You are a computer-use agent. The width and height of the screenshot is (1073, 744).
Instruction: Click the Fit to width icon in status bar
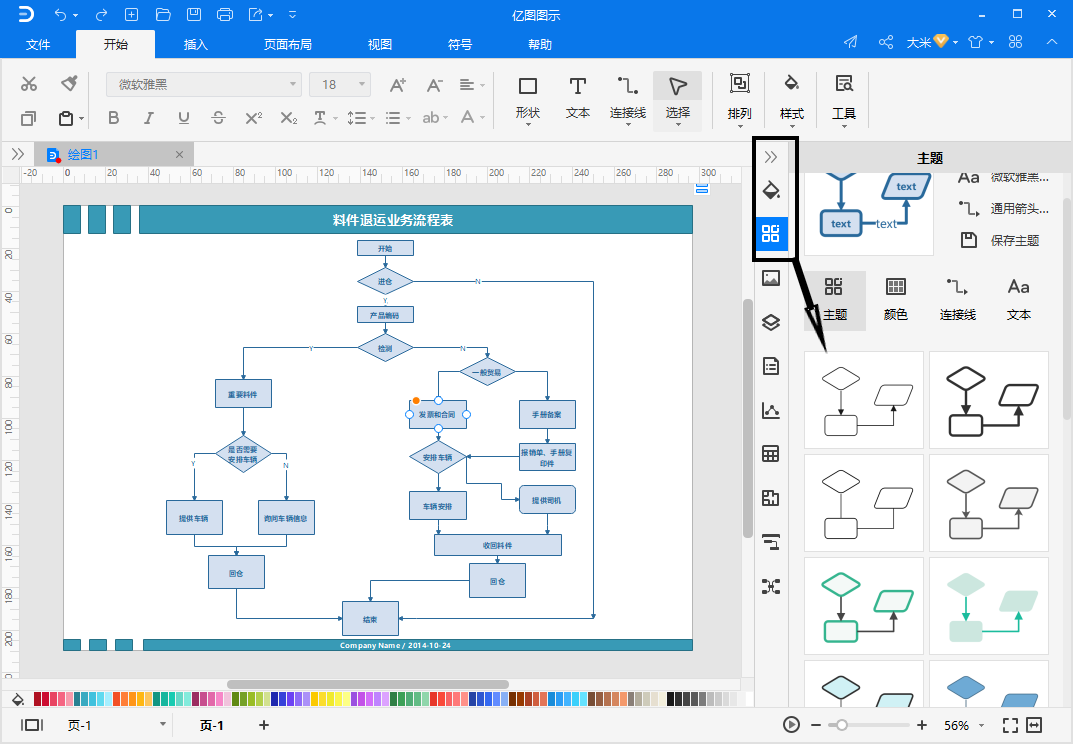click(1035, 725)
